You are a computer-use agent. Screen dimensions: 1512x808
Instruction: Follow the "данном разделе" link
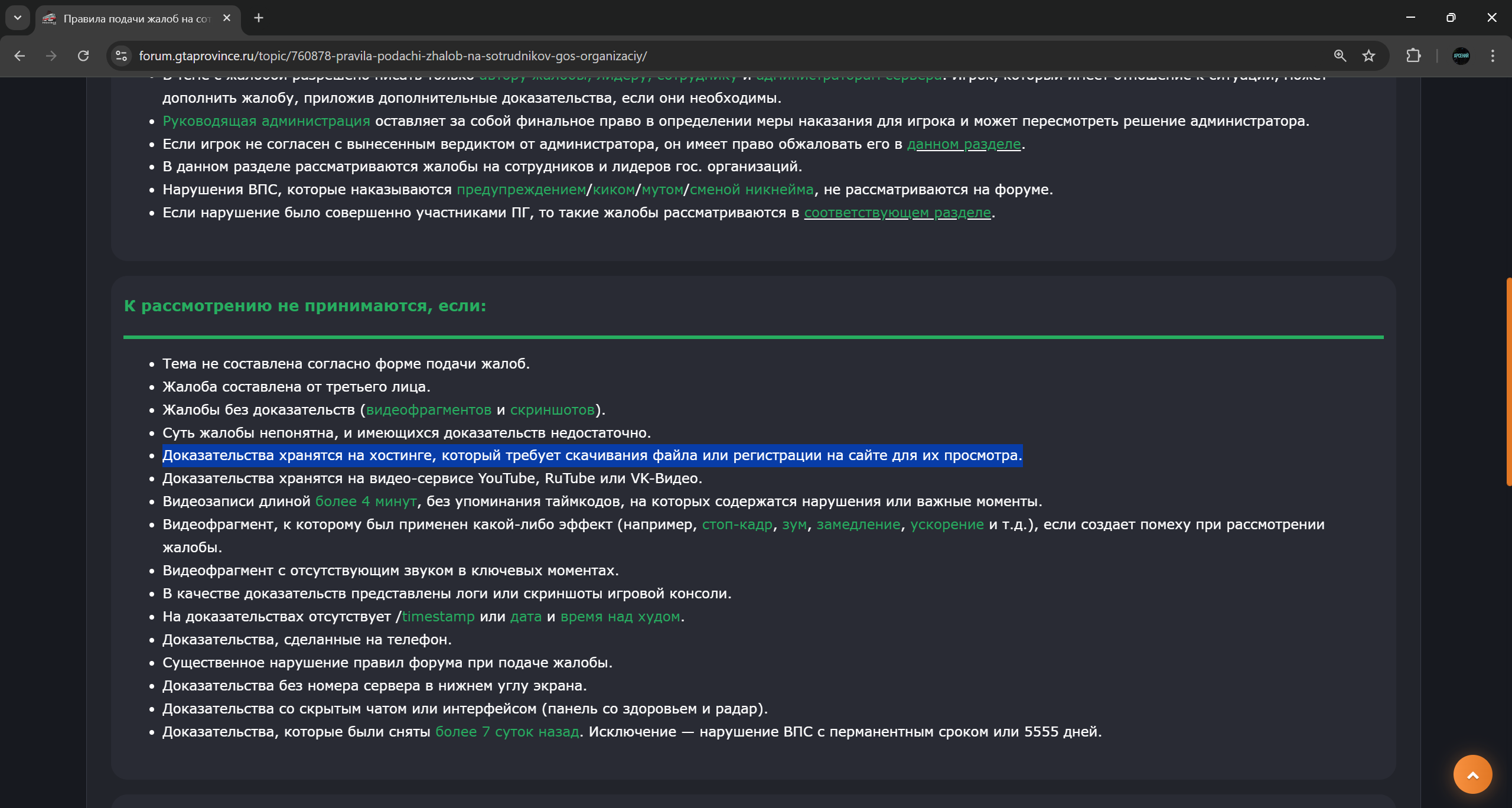964,144
